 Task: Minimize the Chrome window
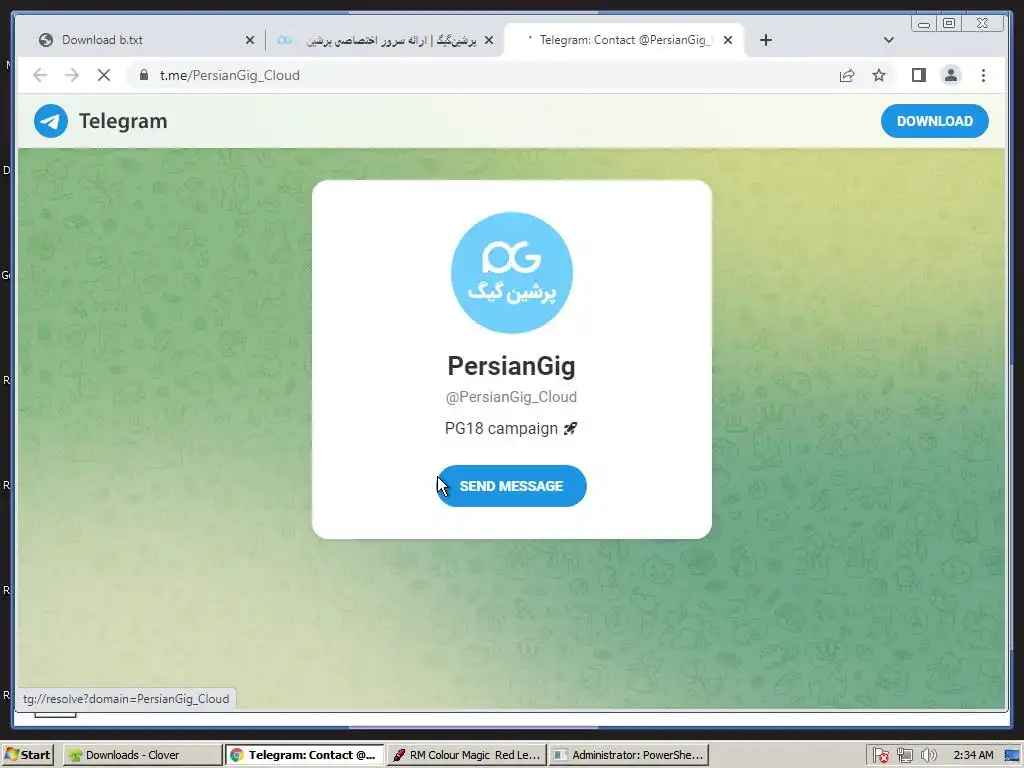923,24
